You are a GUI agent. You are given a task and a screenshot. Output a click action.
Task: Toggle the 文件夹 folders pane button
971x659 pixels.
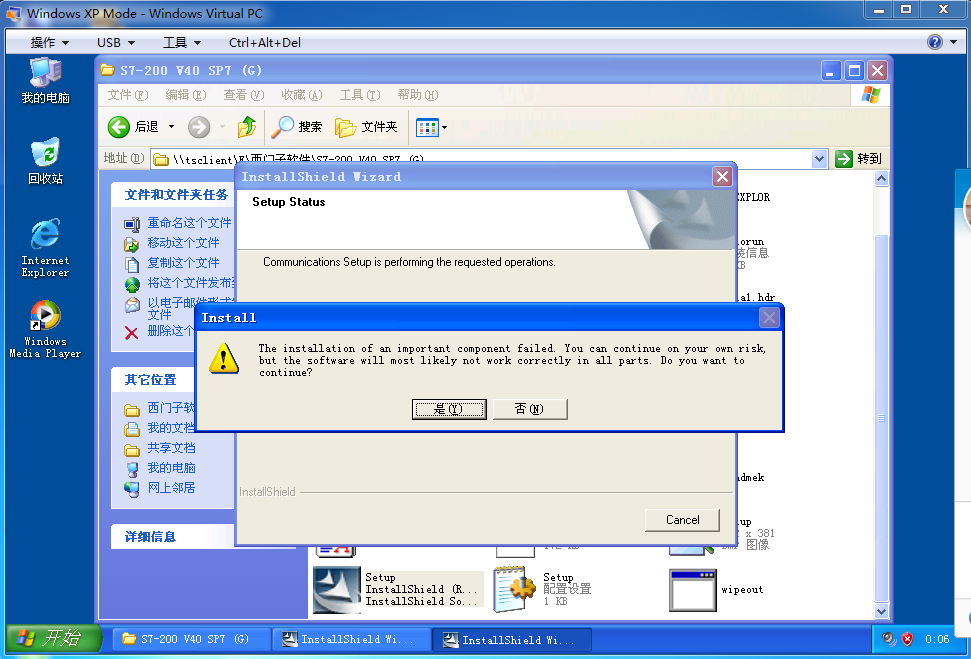[366, 127]
